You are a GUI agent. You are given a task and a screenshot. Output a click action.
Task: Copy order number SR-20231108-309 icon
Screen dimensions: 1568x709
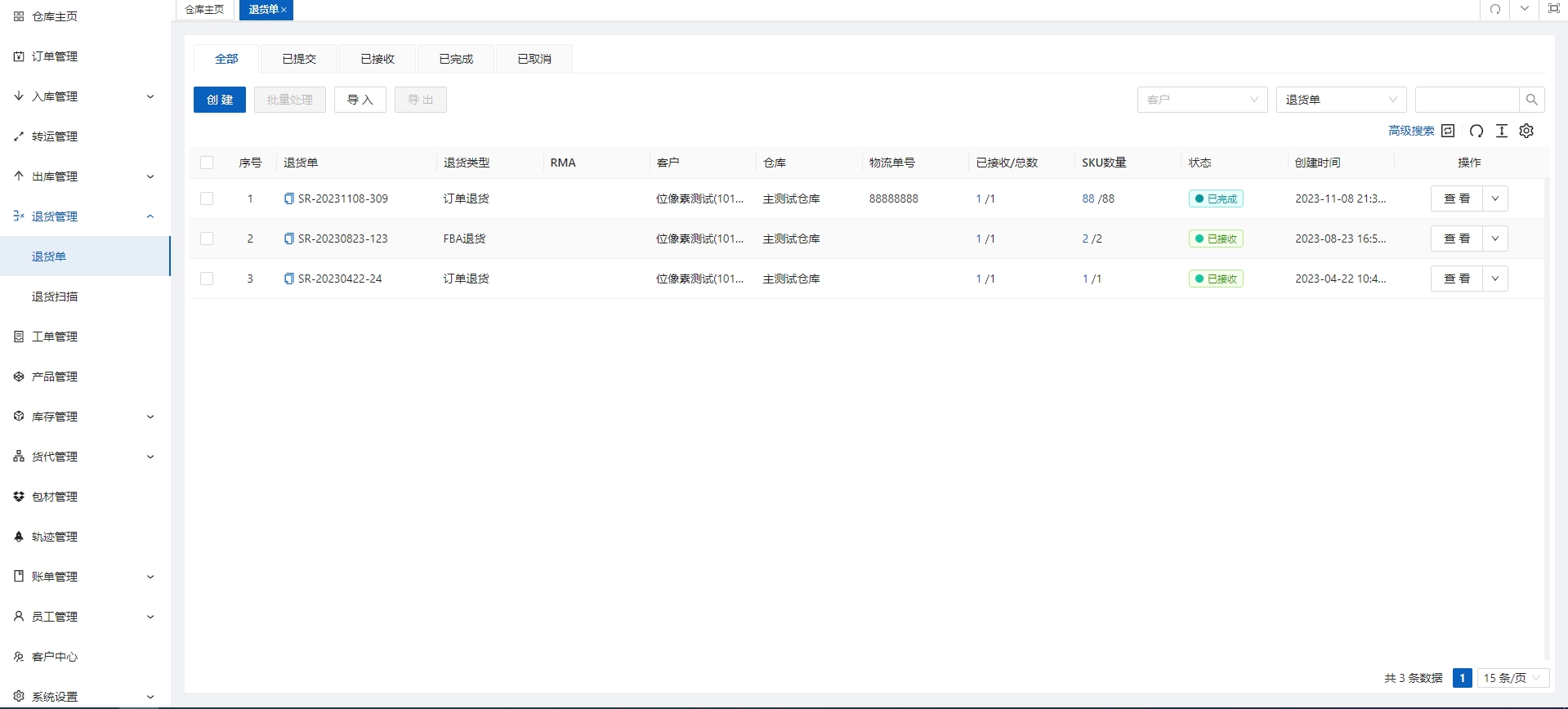click(x=288, y=198)
